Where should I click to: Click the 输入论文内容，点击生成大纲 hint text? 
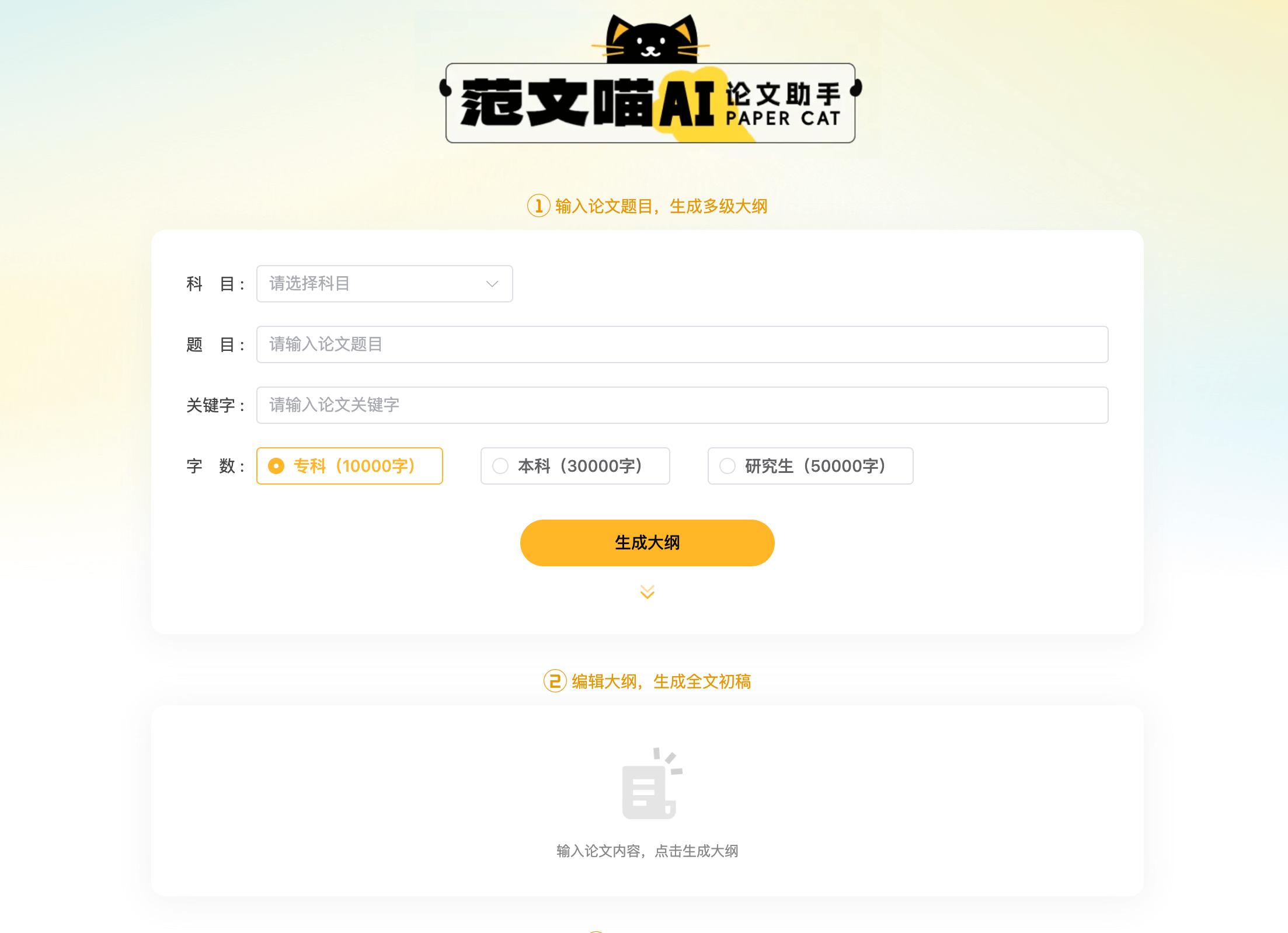(x=647, y=851)
